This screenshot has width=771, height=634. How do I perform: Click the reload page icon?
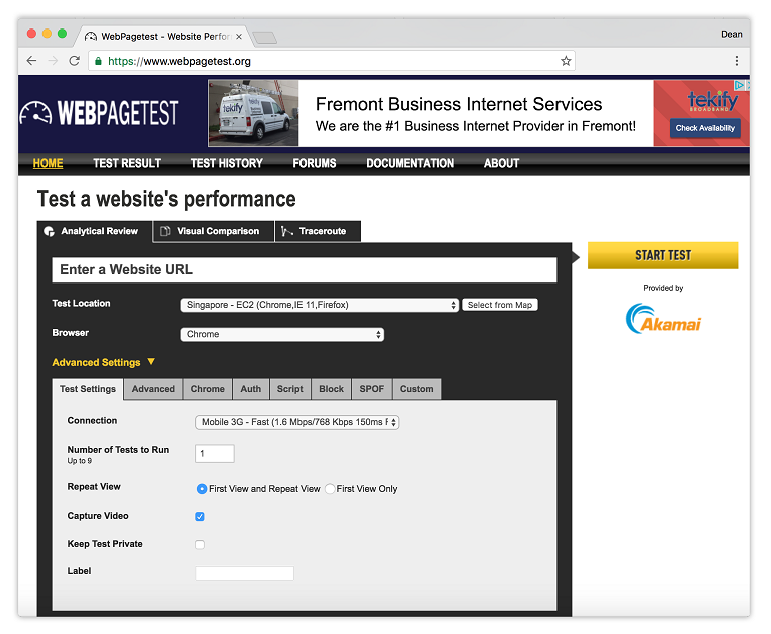click(74, 61)
